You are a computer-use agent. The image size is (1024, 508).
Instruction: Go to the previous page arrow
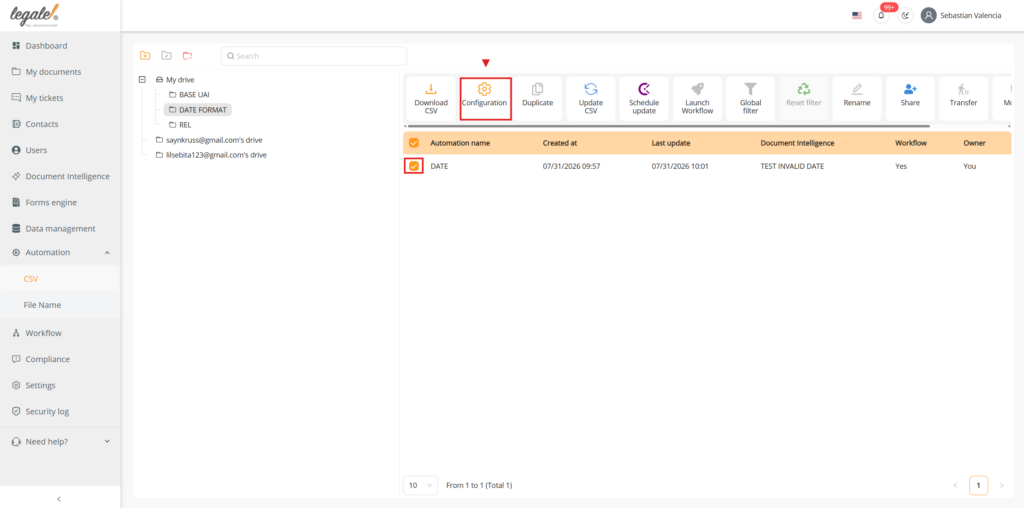[x=955, y=485]
